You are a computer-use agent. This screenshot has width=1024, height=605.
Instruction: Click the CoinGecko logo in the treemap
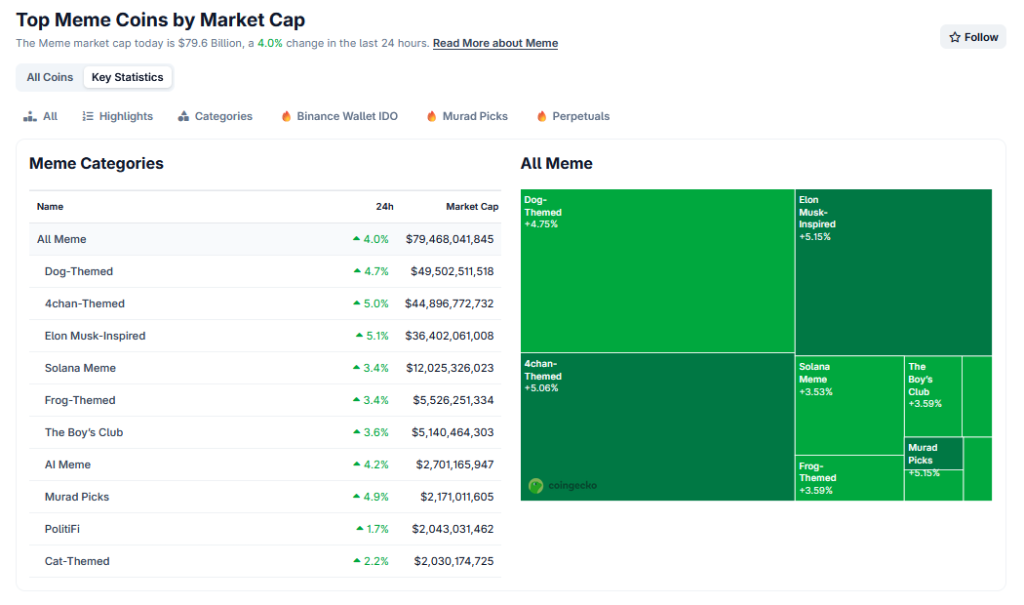pyautogui.click(x=537, y=486)
